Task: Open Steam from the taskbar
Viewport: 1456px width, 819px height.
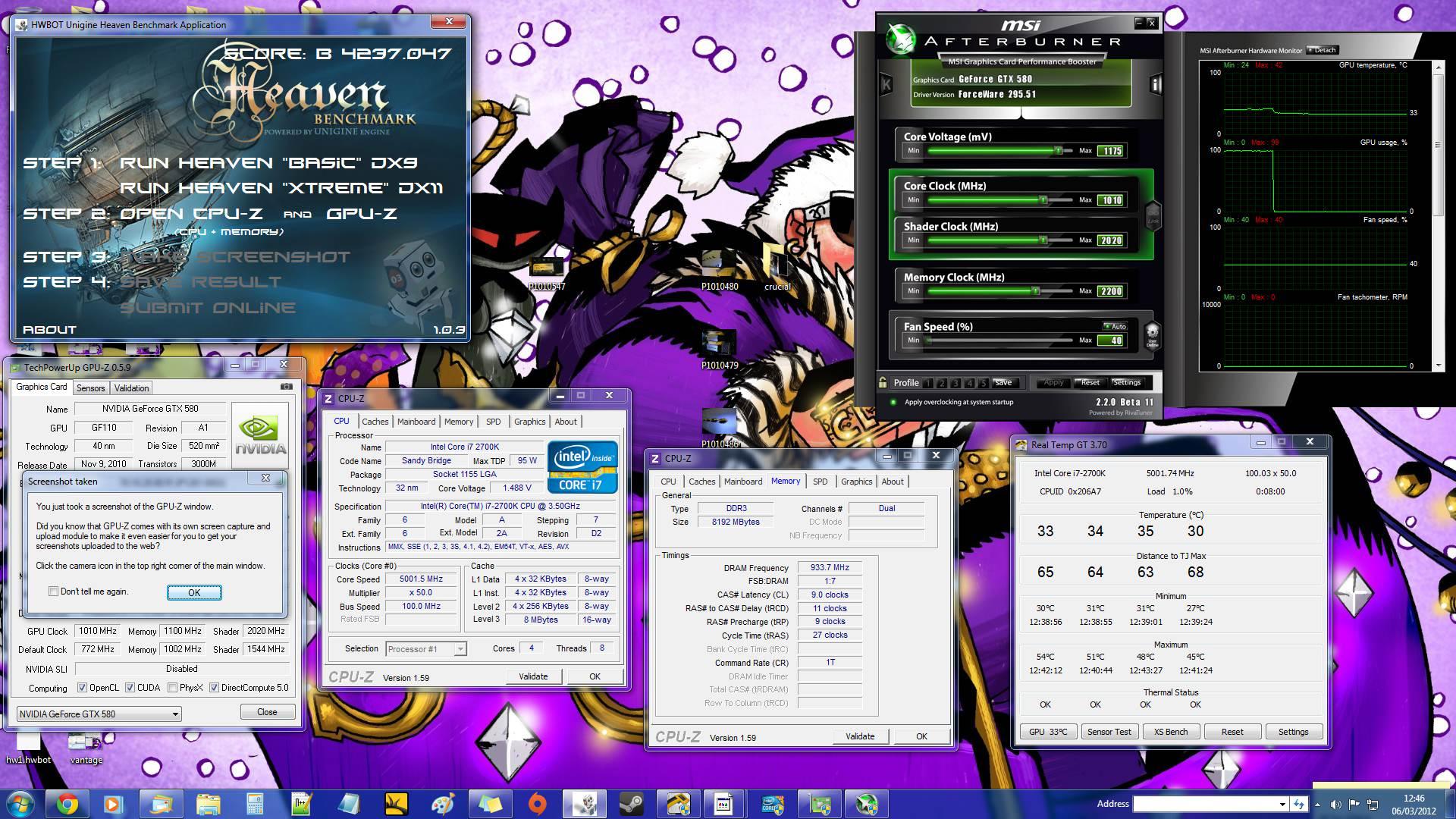Action: pos(631,804)
